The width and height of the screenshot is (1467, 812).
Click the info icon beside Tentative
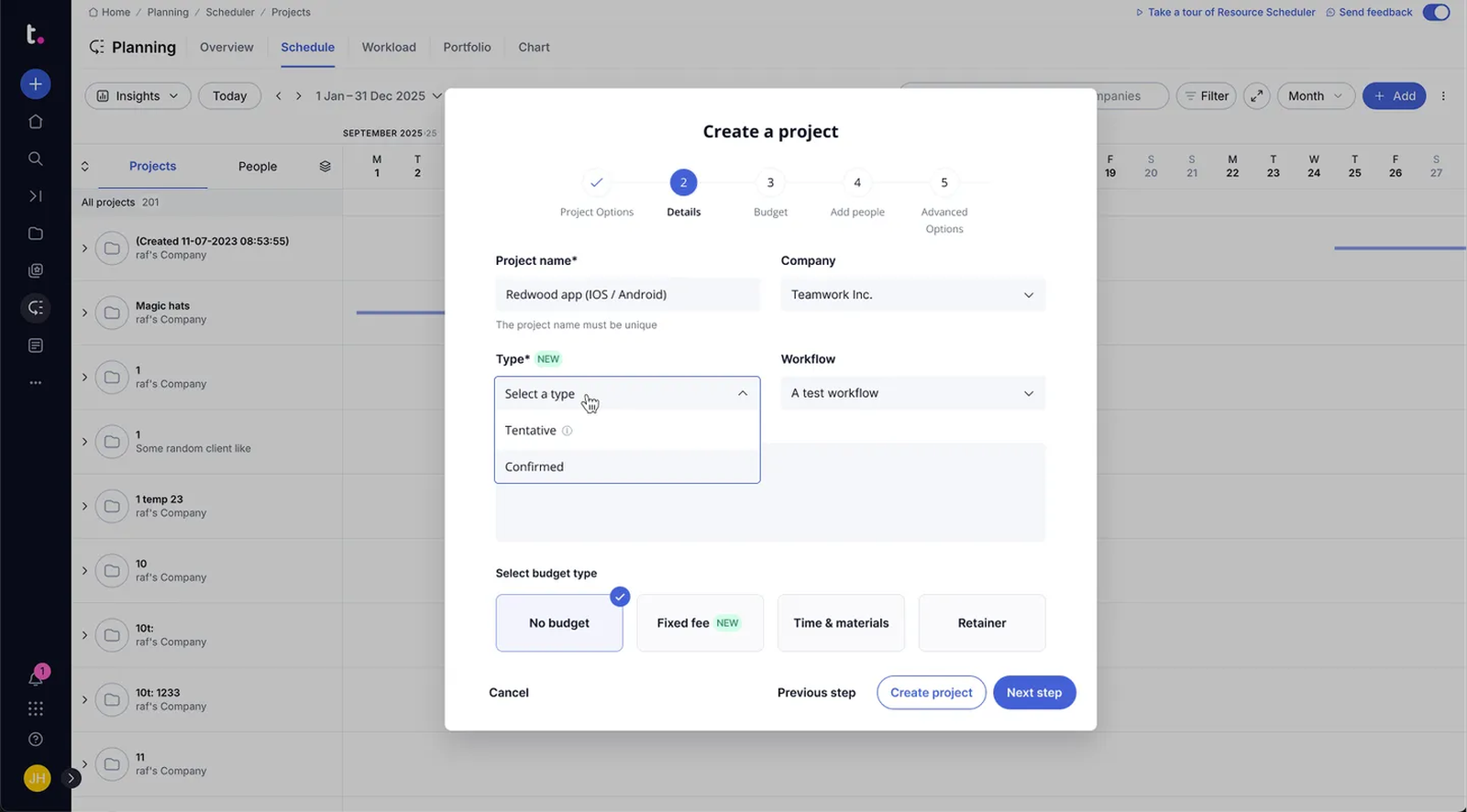(567, 431)
